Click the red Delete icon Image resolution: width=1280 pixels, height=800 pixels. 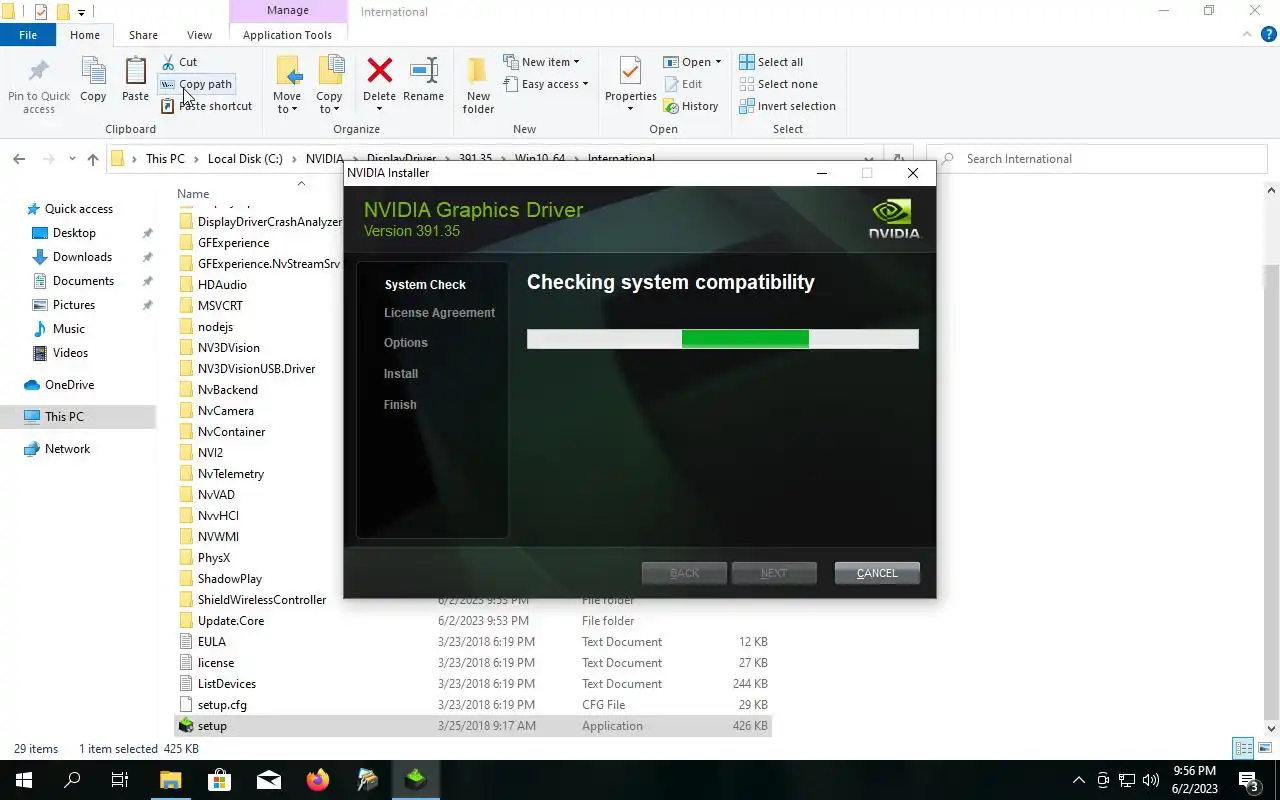379,71
